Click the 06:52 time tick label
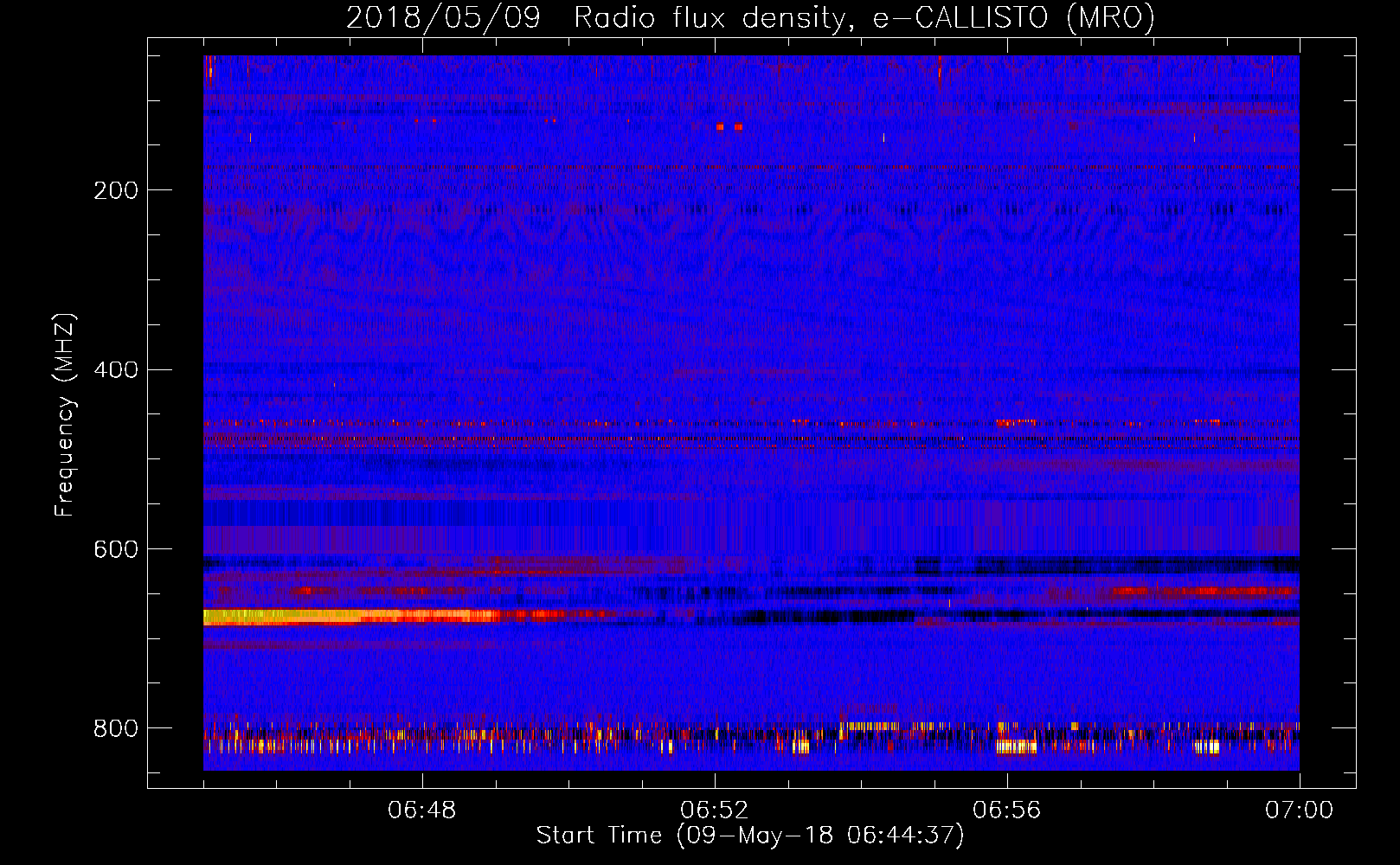The height and width of the screenshot is (865, 1400). click(715, 811)
